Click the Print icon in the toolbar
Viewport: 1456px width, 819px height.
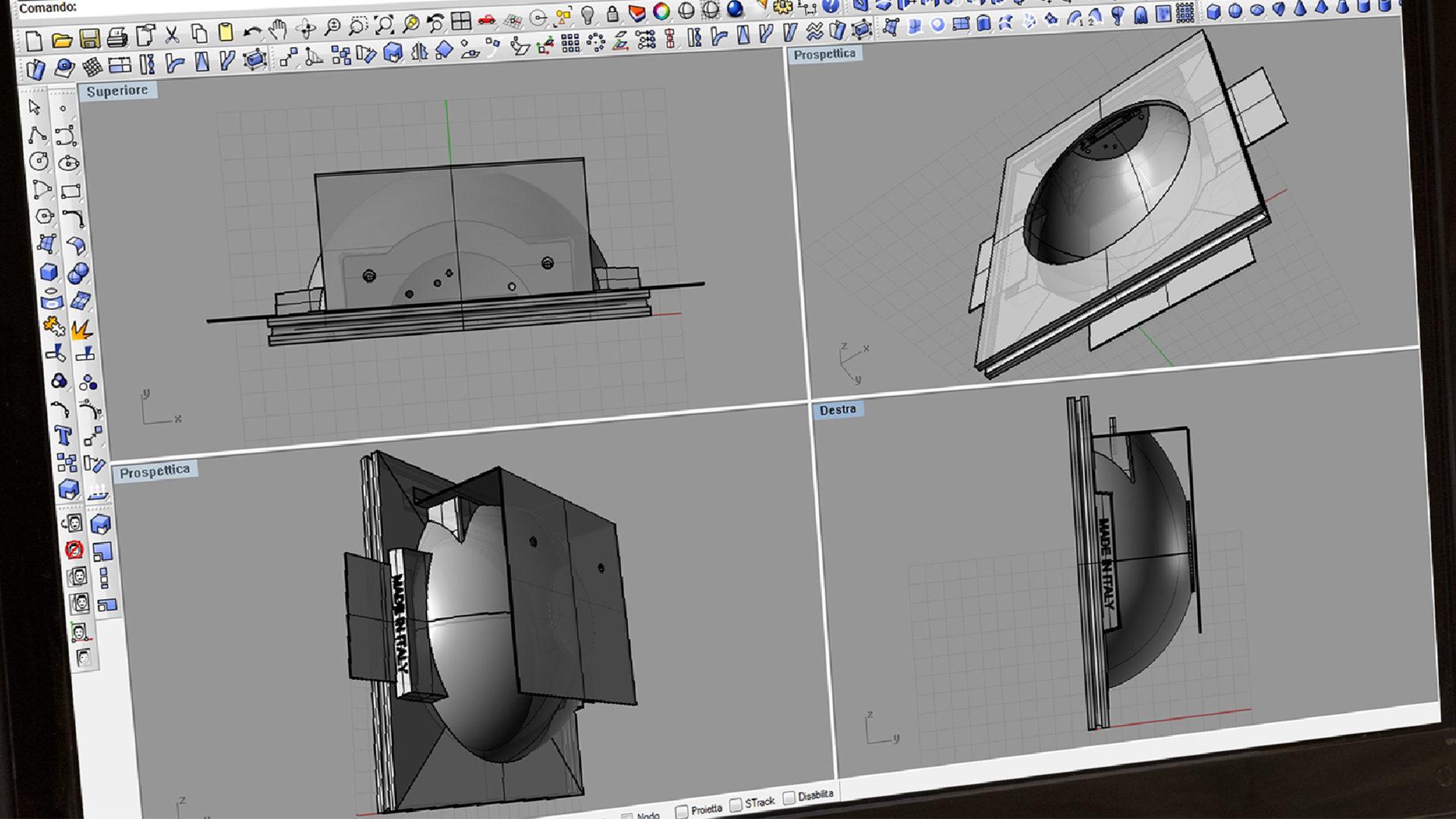click(117, 37)
